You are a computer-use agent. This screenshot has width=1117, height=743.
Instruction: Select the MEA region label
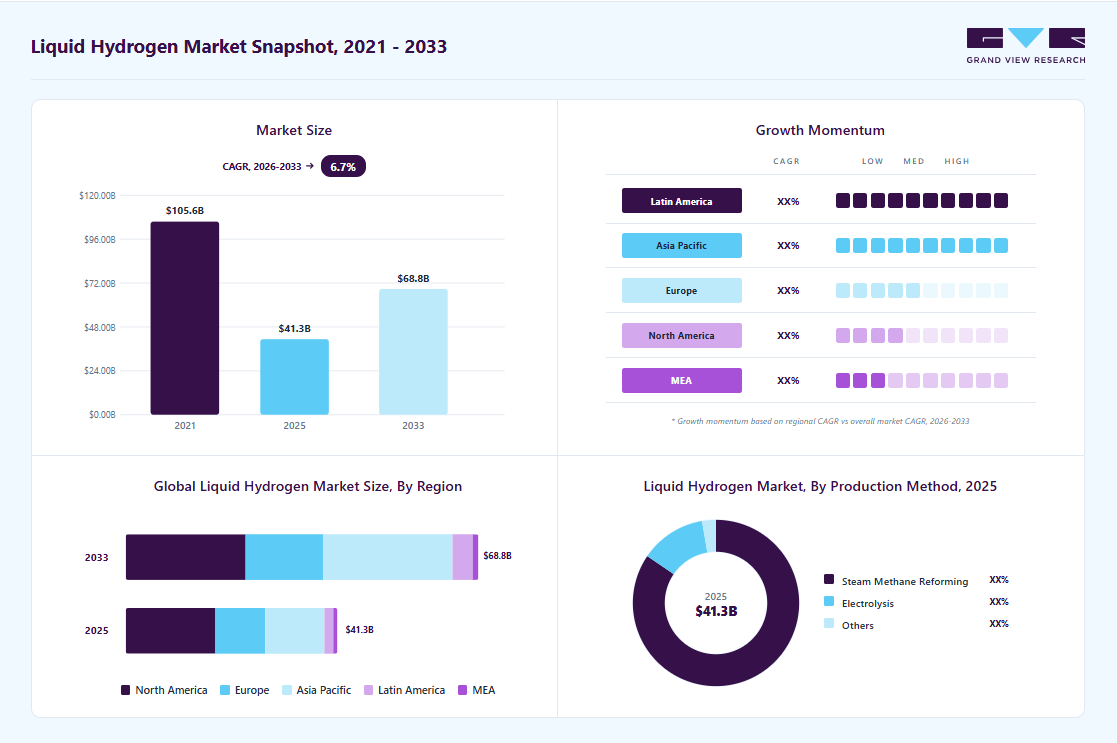tap(682, 380)
